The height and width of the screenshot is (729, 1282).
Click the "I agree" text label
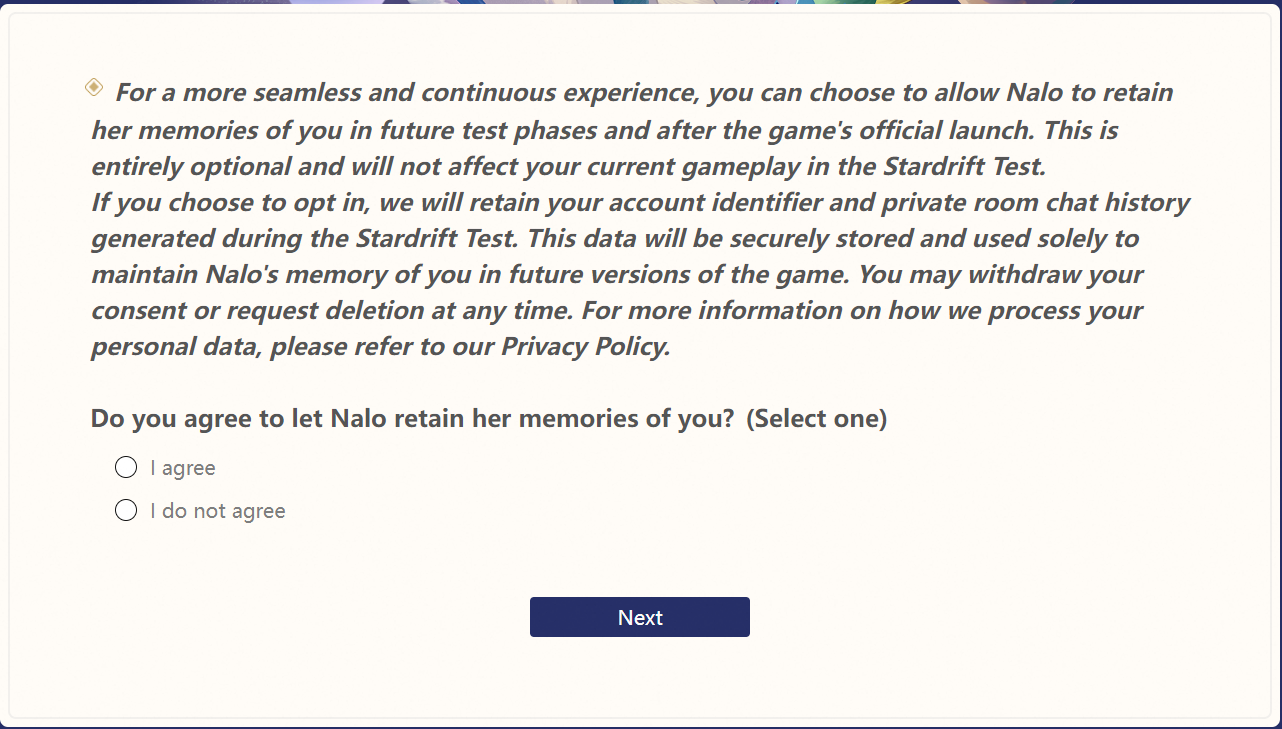[x=183, y=468]
